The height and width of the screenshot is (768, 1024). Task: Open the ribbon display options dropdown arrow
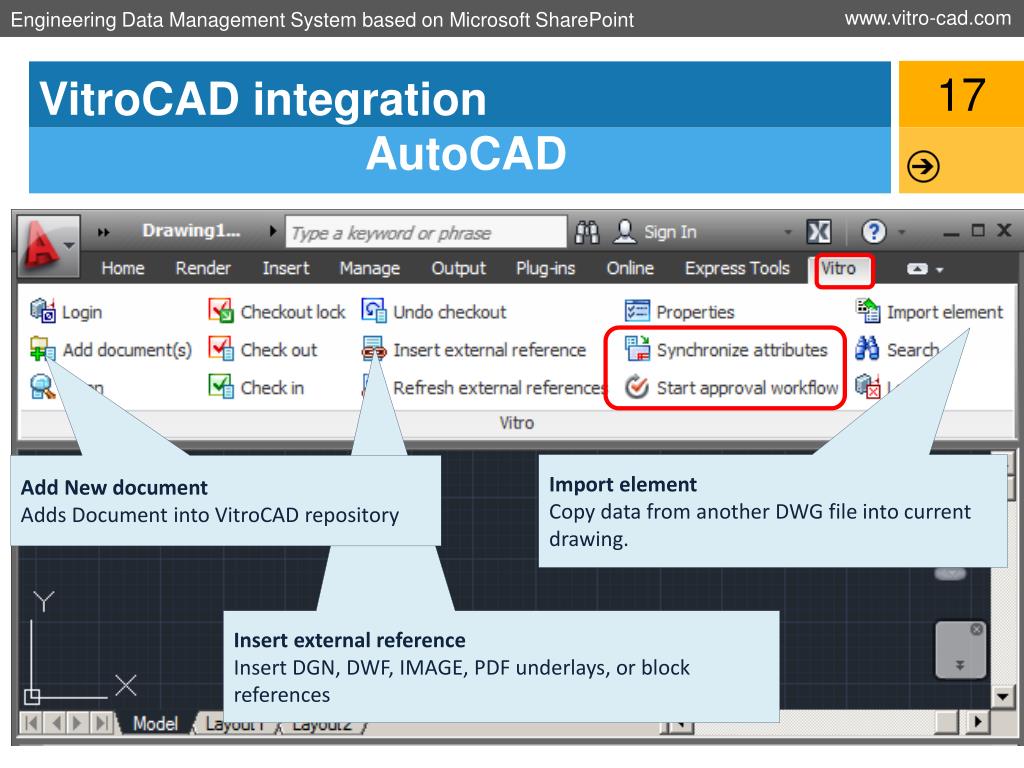tap(940, 270)
